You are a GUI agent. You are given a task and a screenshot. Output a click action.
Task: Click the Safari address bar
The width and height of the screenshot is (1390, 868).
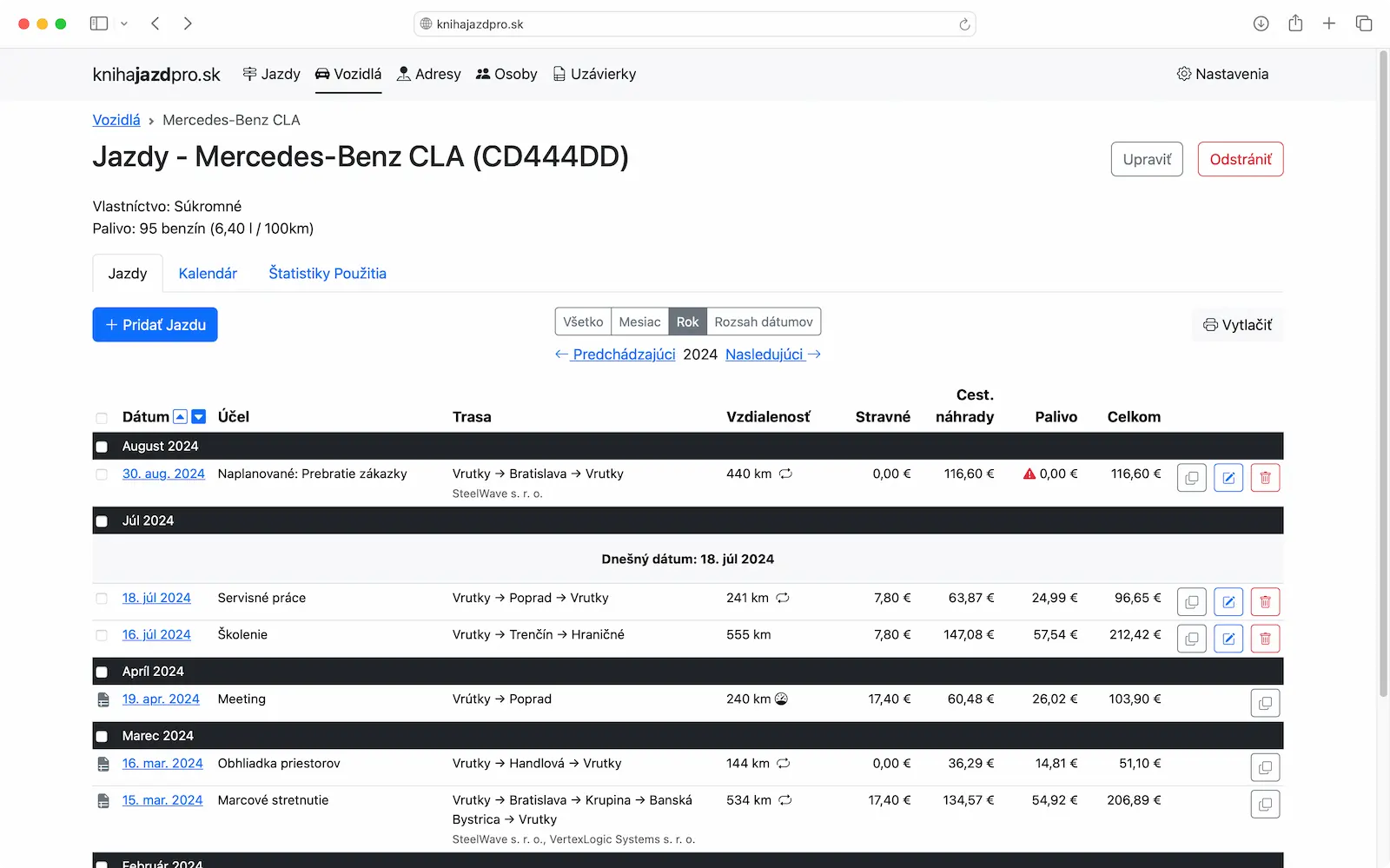click(695, 24)
